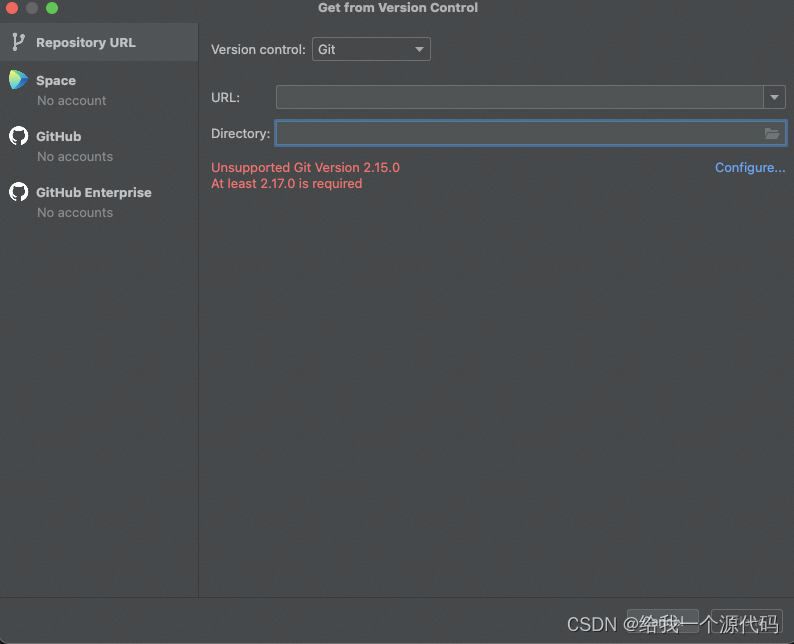Focus the URL input field
Viewport: 794px width, 644px height.
click(520, 97)
